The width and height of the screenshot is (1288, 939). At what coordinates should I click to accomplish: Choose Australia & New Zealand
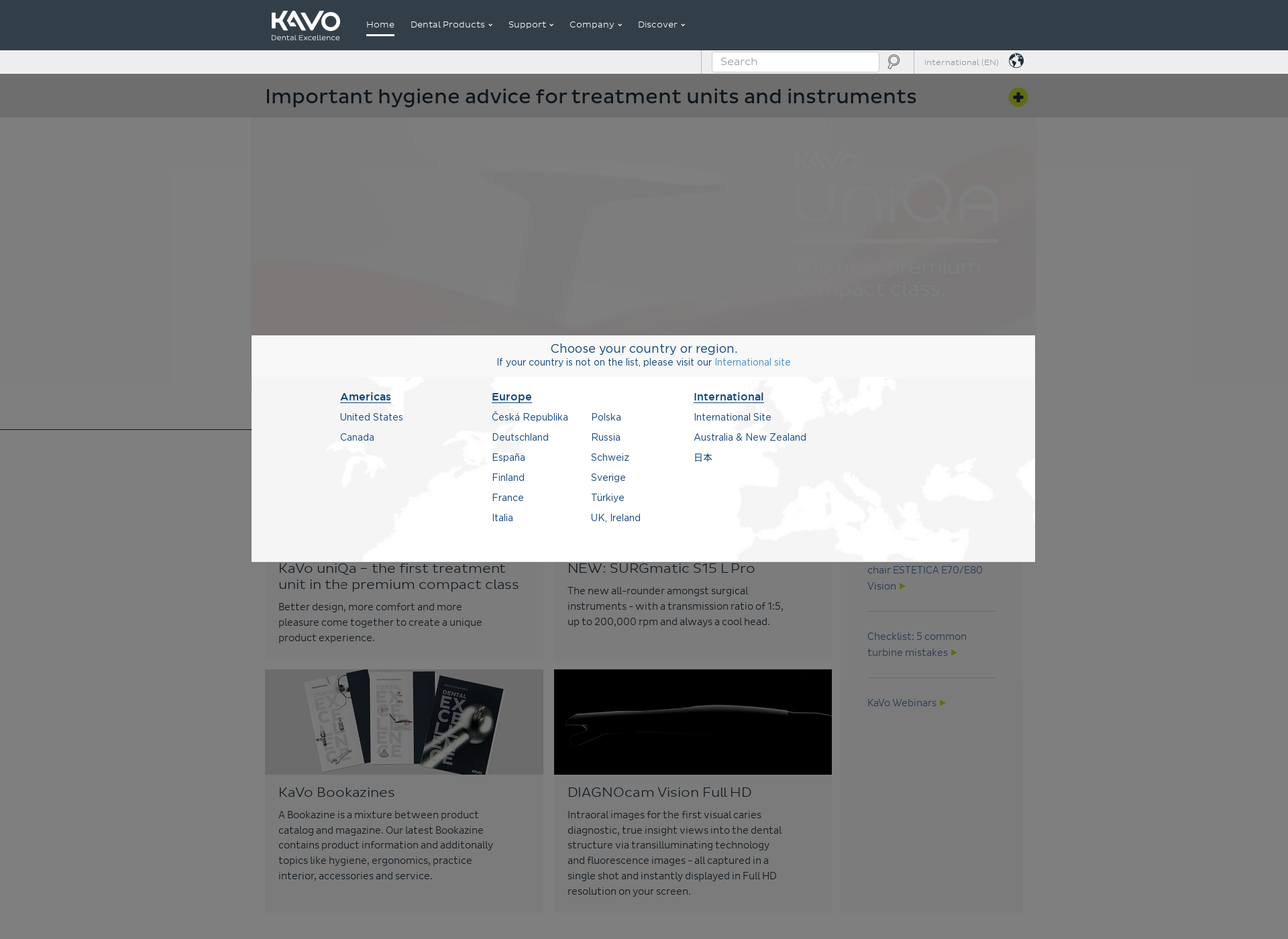coord(749,437)
